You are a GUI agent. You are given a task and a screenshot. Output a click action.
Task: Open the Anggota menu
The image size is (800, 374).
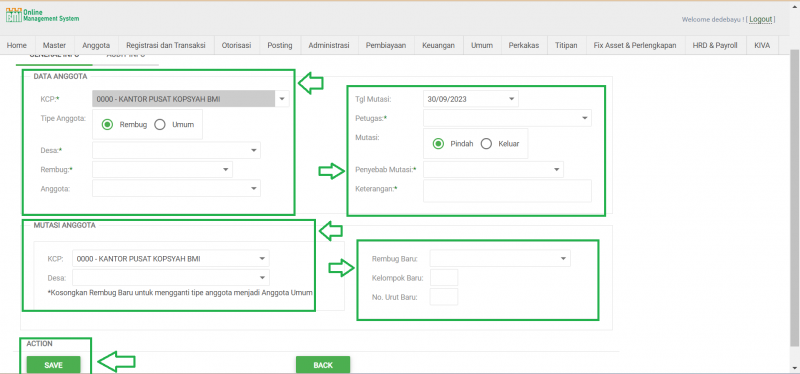96,45
